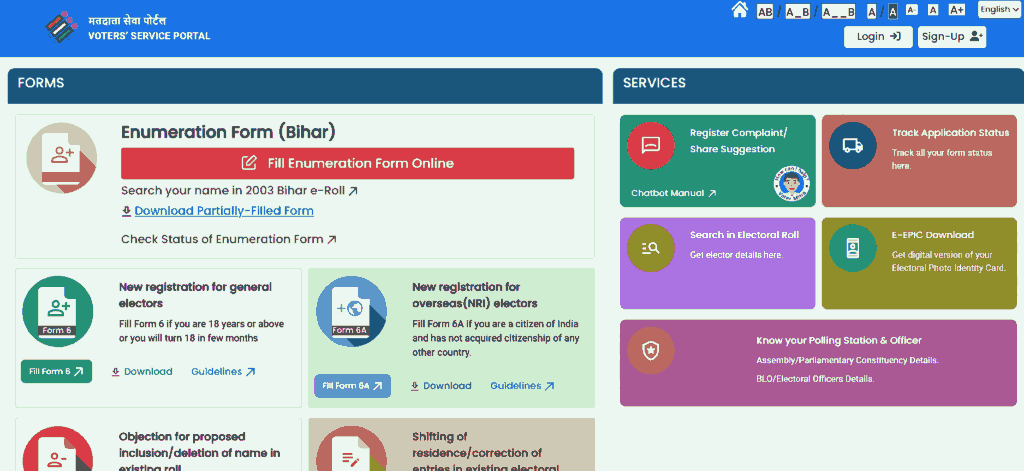This screenshot has width=1024, height=471.
Task: Click New registration for general electors heading
Action: click(x=195, y=295)
